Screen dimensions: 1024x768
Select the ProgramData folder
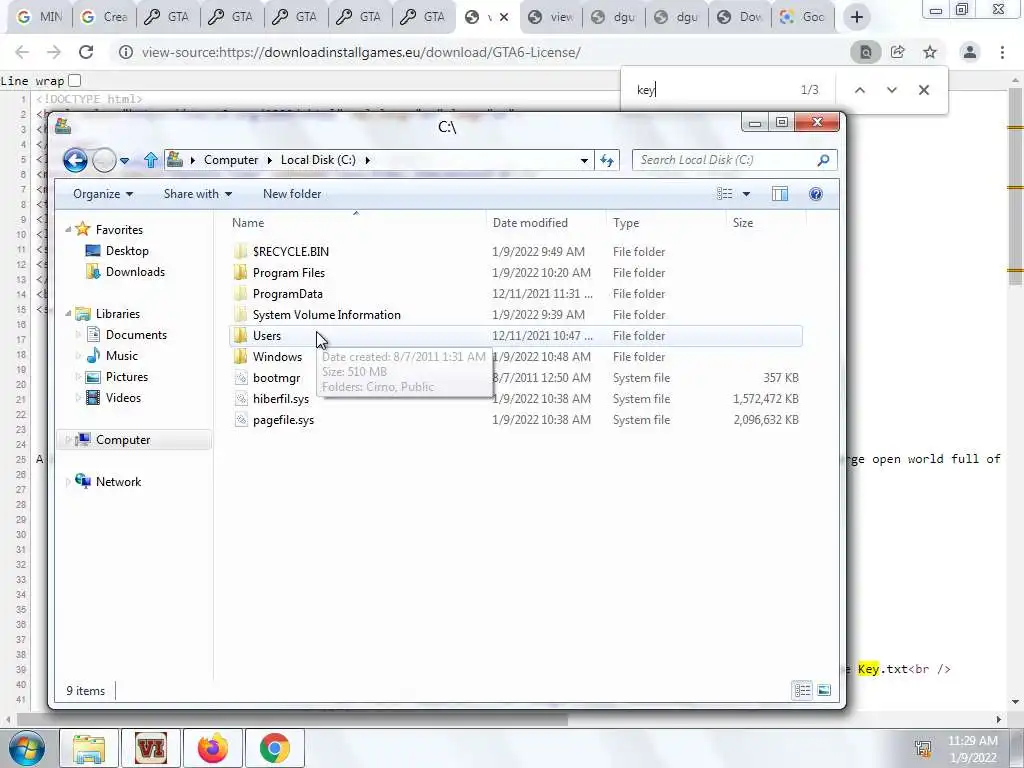pyautogui.click(x=516, y=293)
